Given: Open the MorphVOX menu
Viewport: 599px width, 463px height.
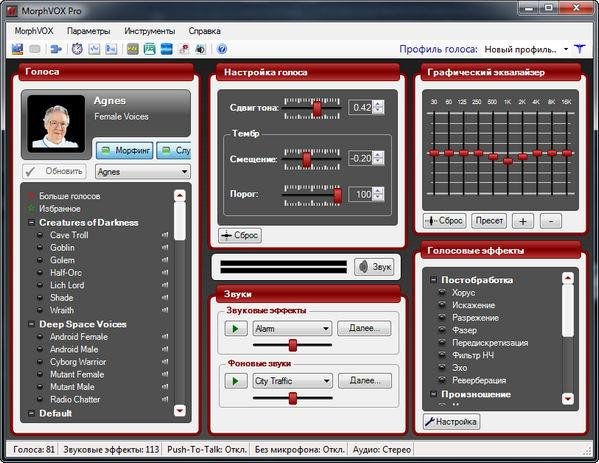Looking at the screenshot, I should pos(34,31).
